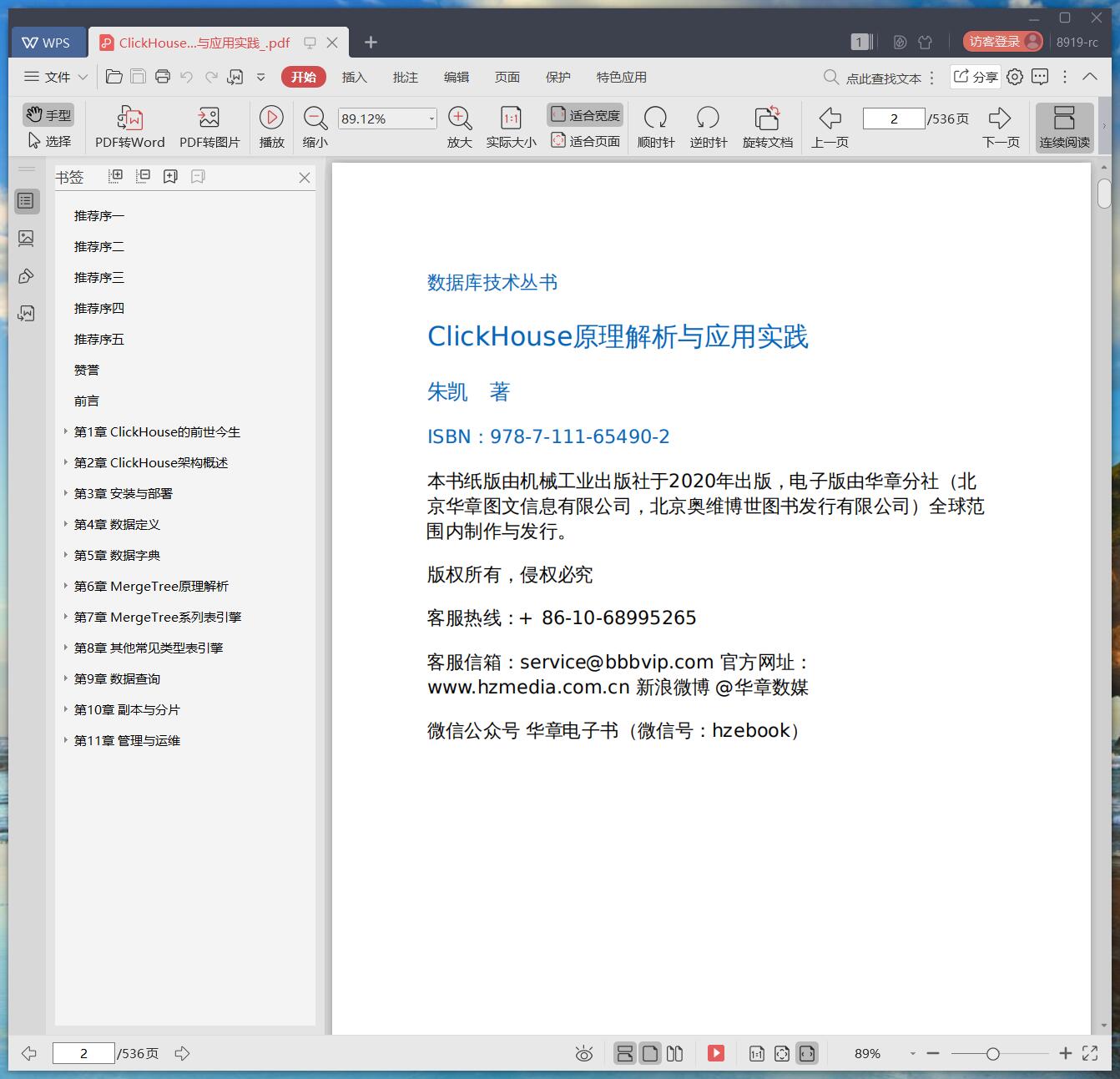
Task: Choose the Select tool
Action: 49,141
